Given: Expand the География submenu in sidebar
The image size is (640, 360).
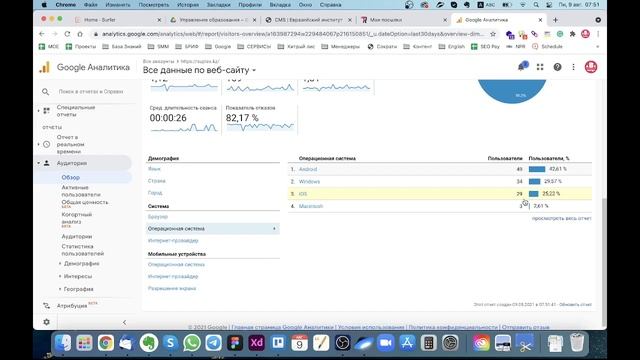Looking at the screenshot, I should tap(60, 289).
